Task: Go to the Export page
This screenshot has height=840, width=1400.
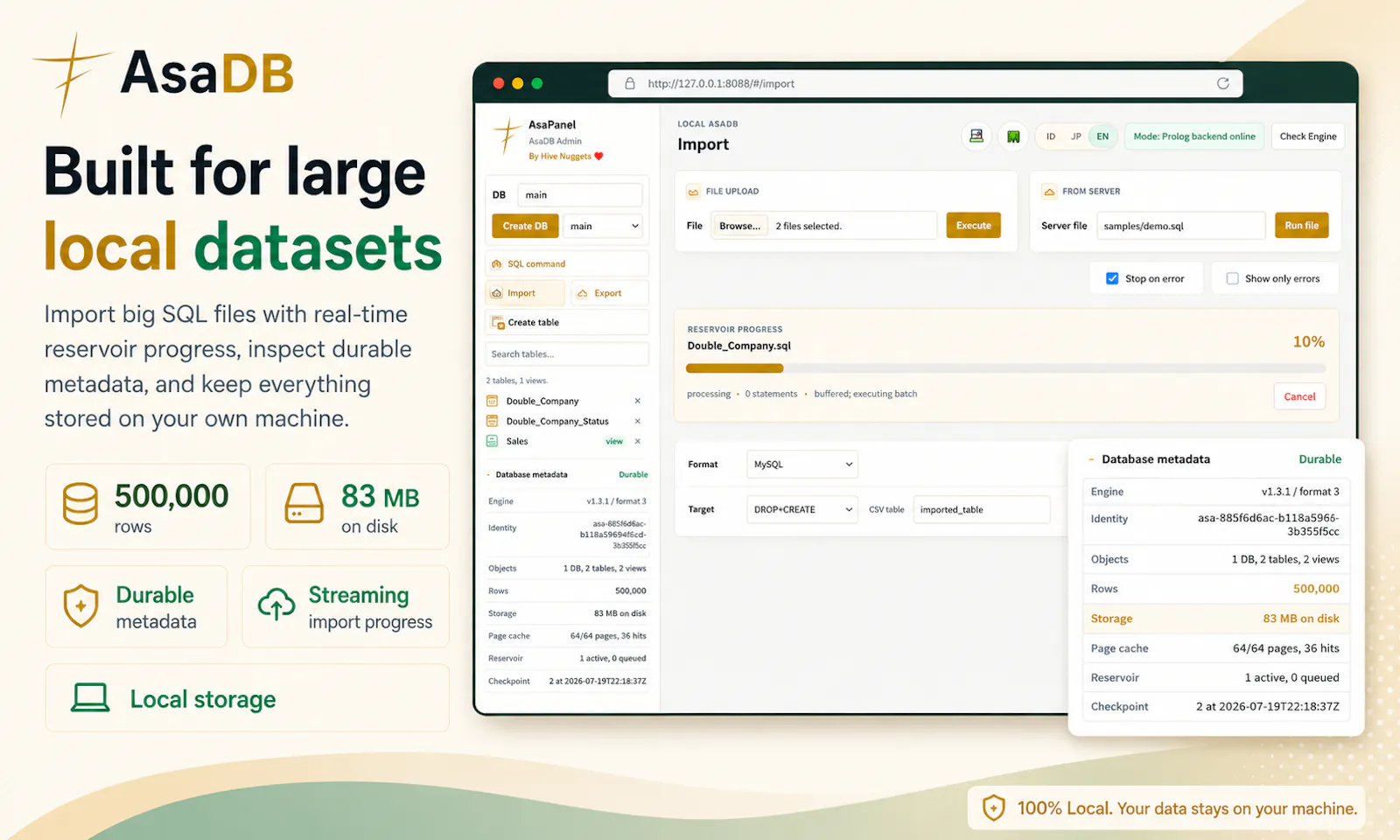Action: coord(610,293)
